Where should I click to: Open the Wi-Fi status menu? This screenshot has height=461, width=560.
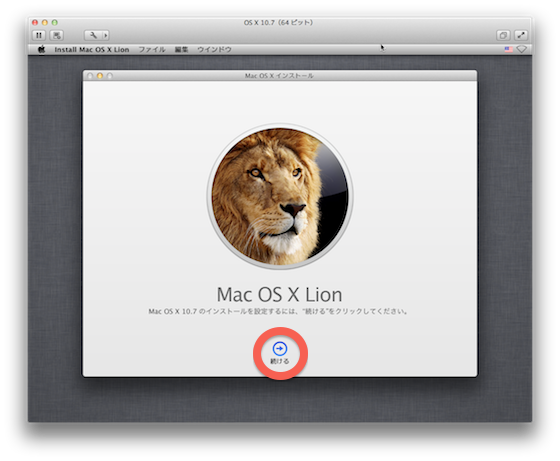pyautogui.click(x=521, y=49)
